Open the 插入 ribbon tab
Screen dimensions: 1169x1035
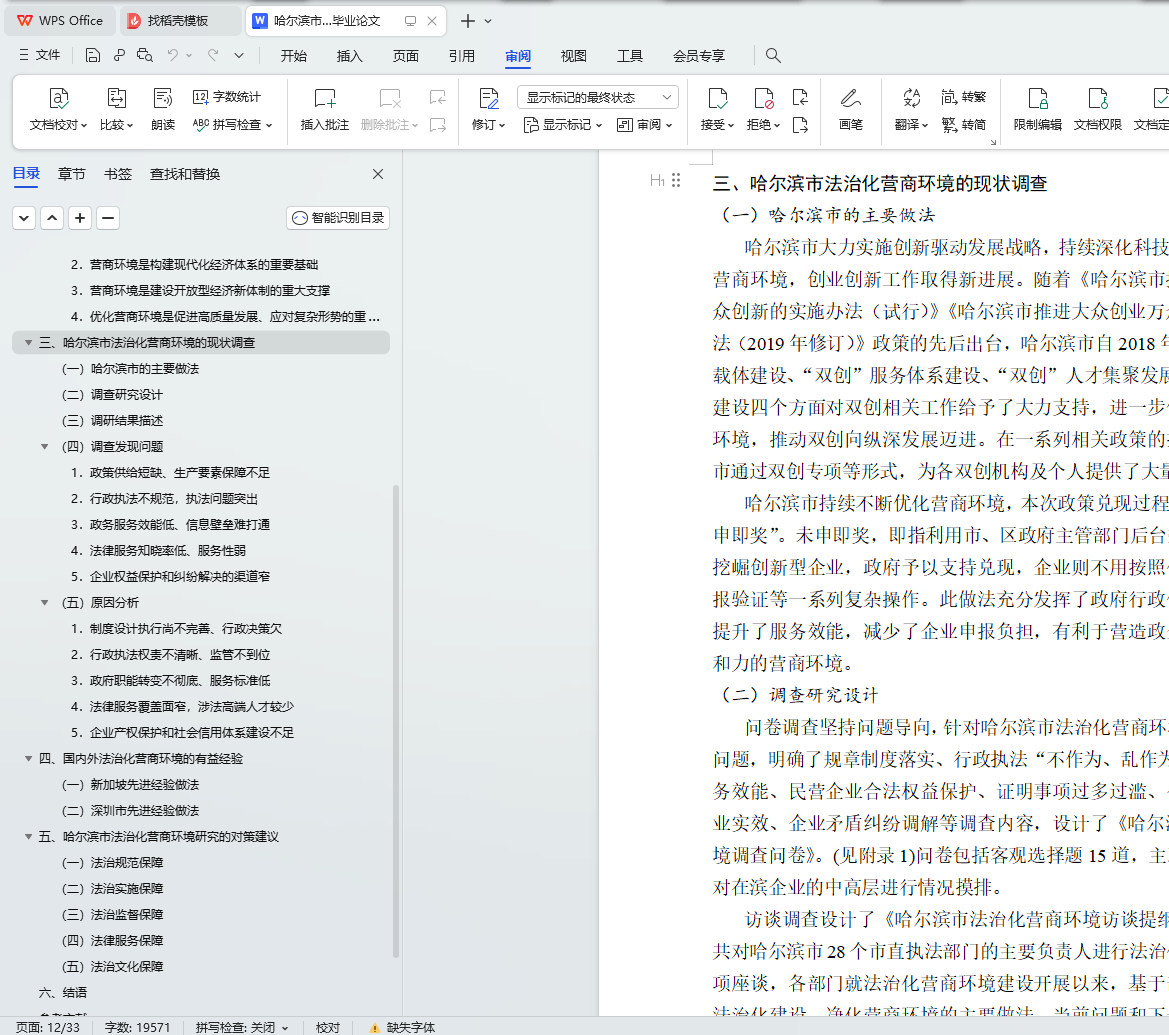pyautogui.click(x=349, y=56)
